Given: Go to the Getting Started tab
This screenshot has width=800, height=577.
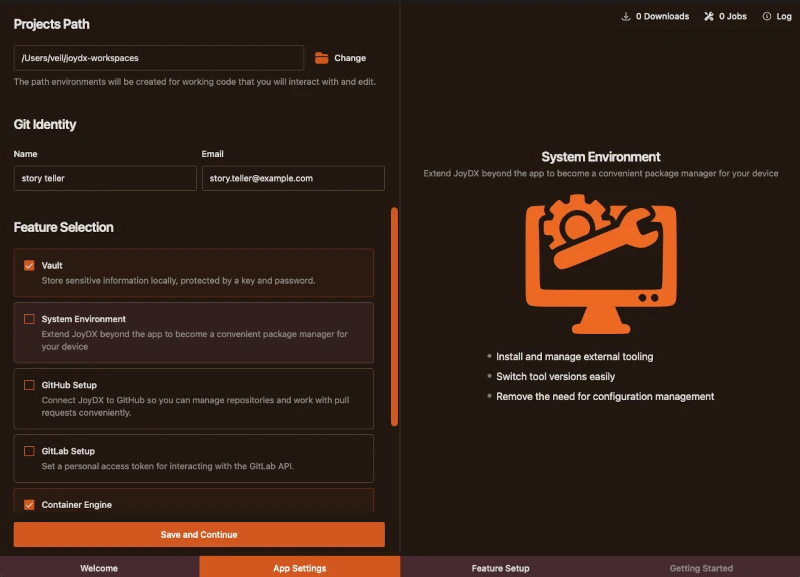Looking at the screenshot, I should 701,568.
